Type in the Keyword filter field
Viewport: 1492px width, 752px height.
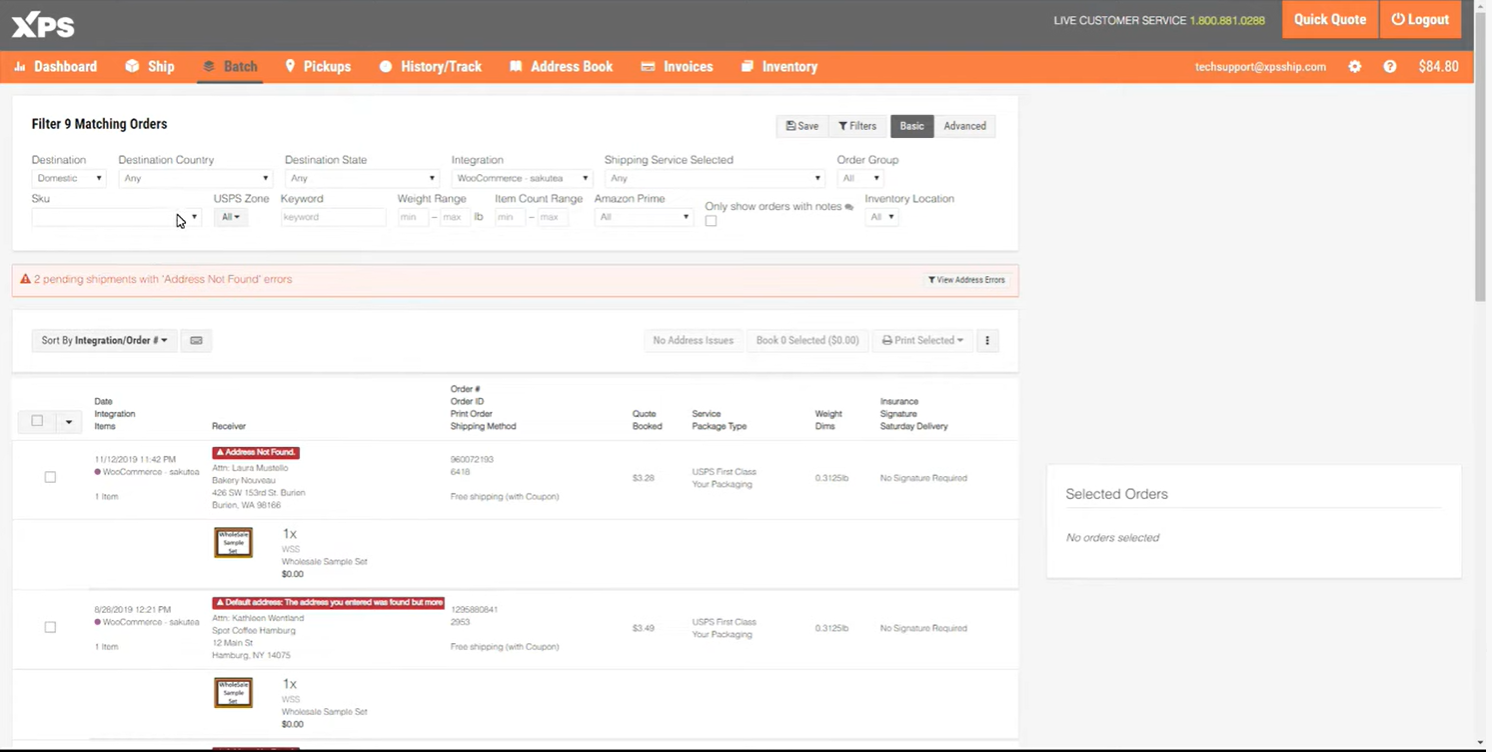(x=332, y=217)
